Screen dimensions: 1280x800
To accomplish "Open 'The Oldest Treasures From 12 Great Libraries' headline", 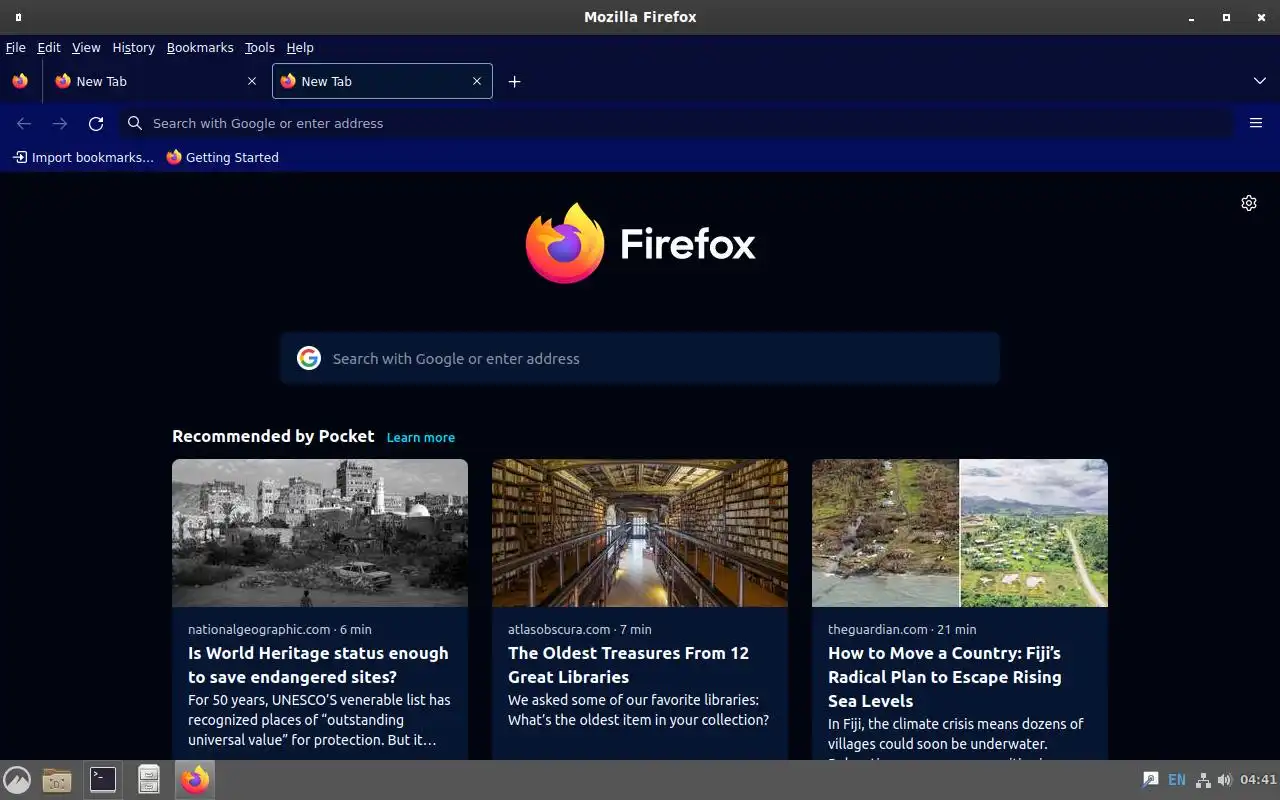I will (x=628, y=665).
